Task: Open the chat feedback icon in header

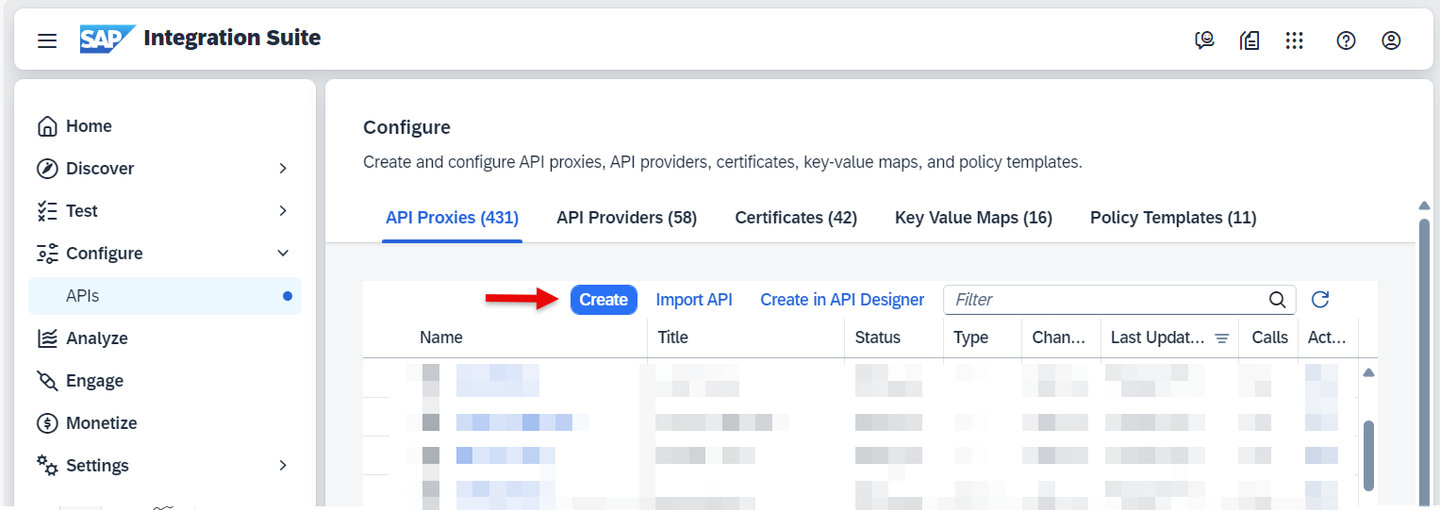Action: (x=1204, y=40)
